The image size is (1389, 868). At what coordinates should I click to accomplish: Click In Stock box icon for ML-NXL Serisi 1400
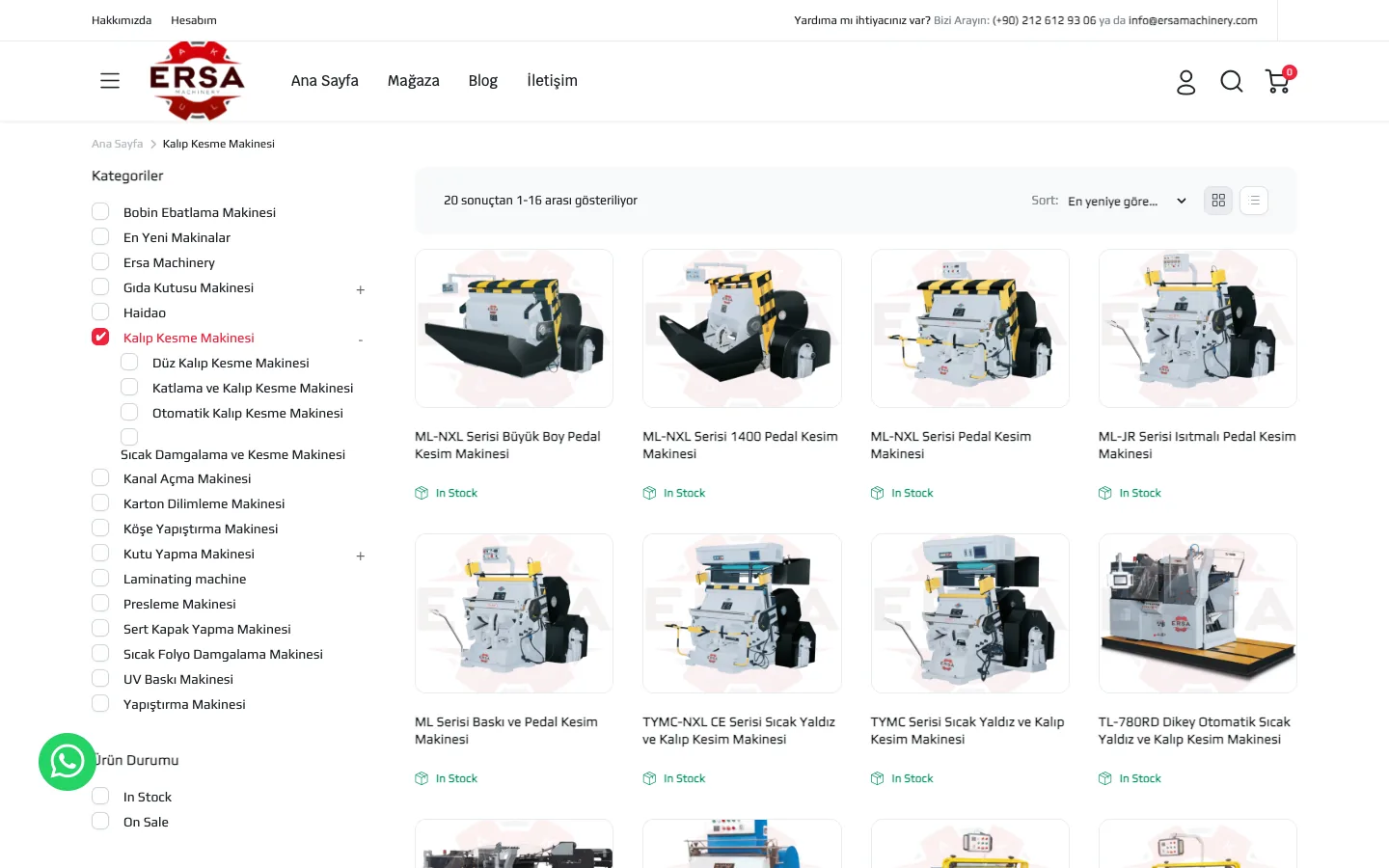[x=649, y=493]
